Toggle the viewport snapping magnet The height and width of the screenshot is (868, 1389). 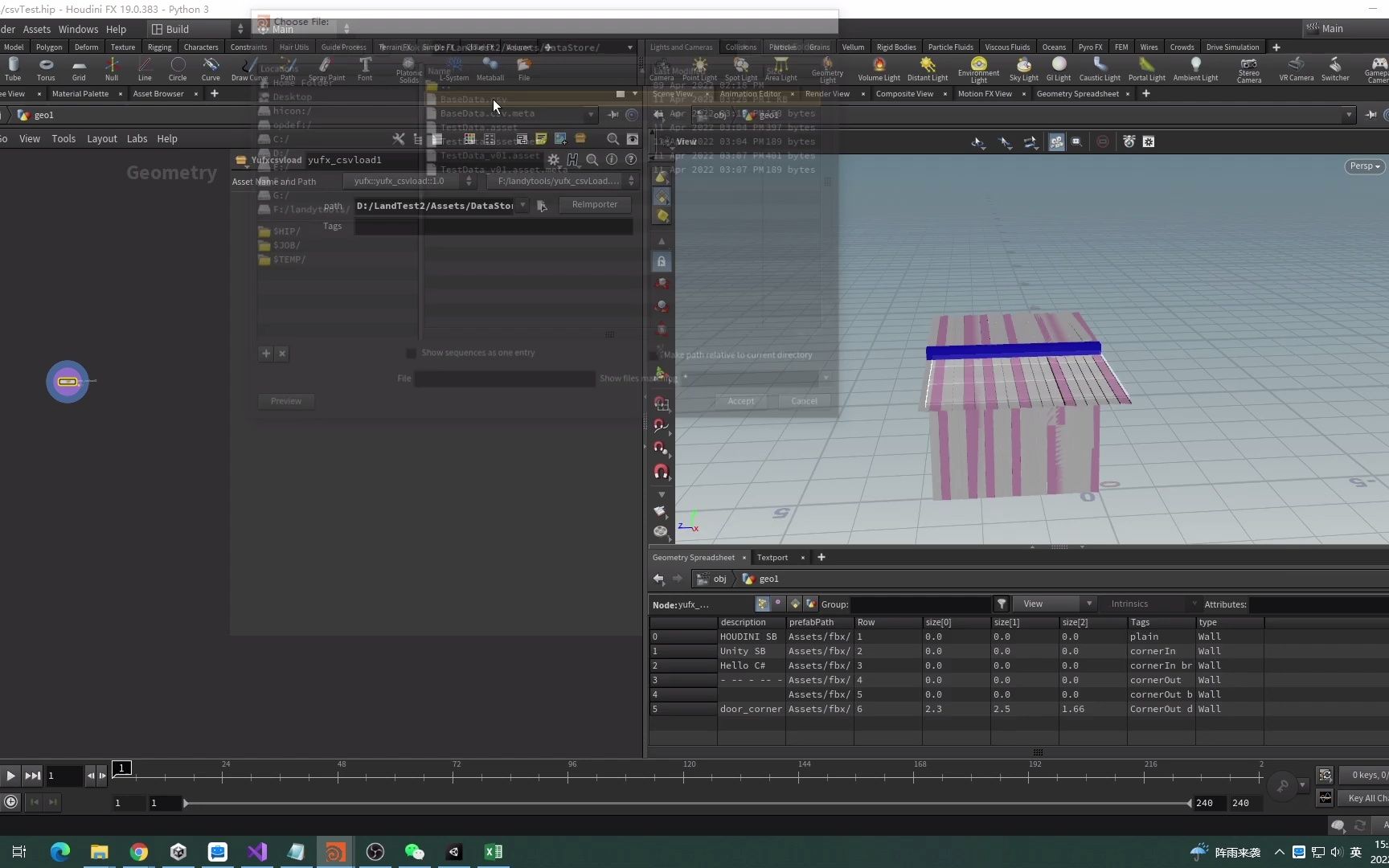coord(661,472)
